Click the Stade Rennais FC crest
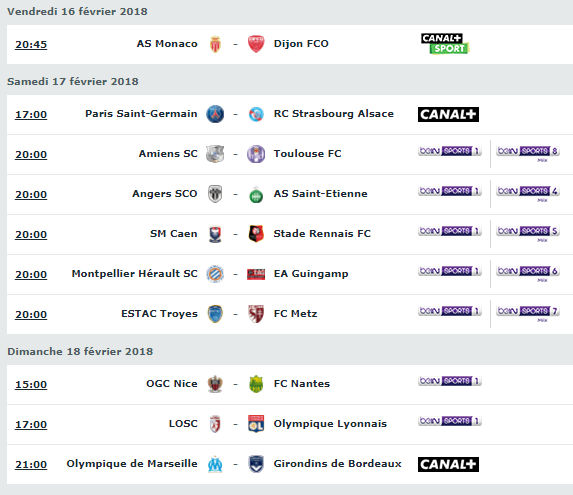The width and height of the screenshot is (573, 495). click(x=256, y=234)
